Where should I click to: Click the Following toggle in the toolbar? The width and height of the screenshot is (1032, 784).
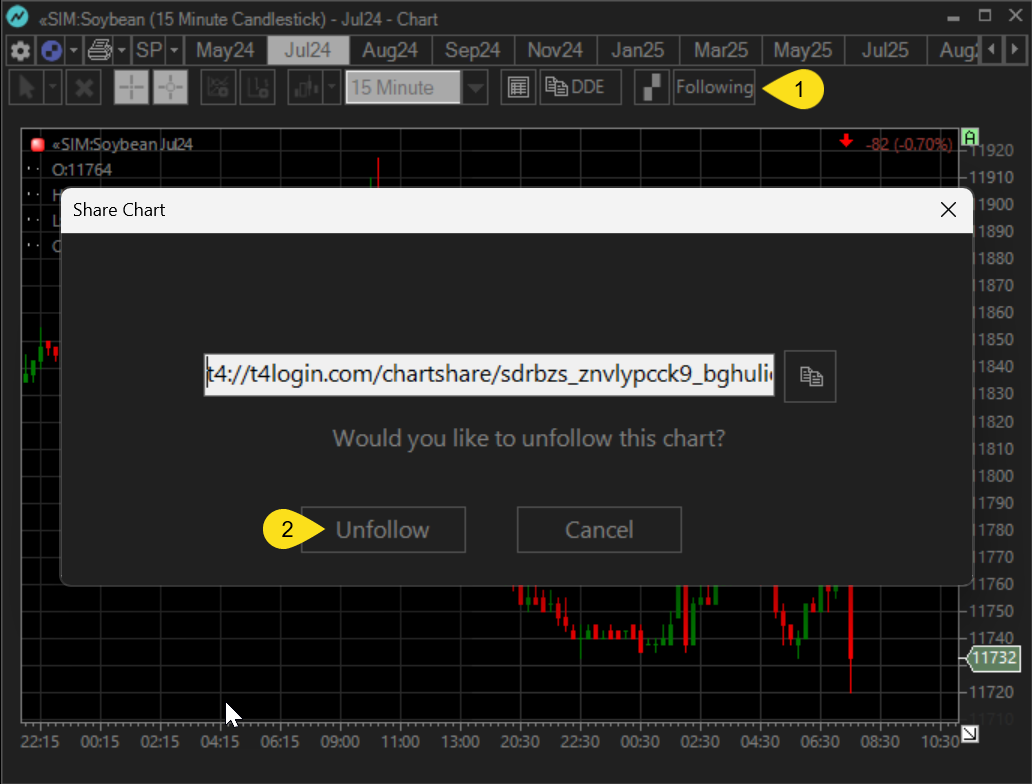click(x=714, y=88)
